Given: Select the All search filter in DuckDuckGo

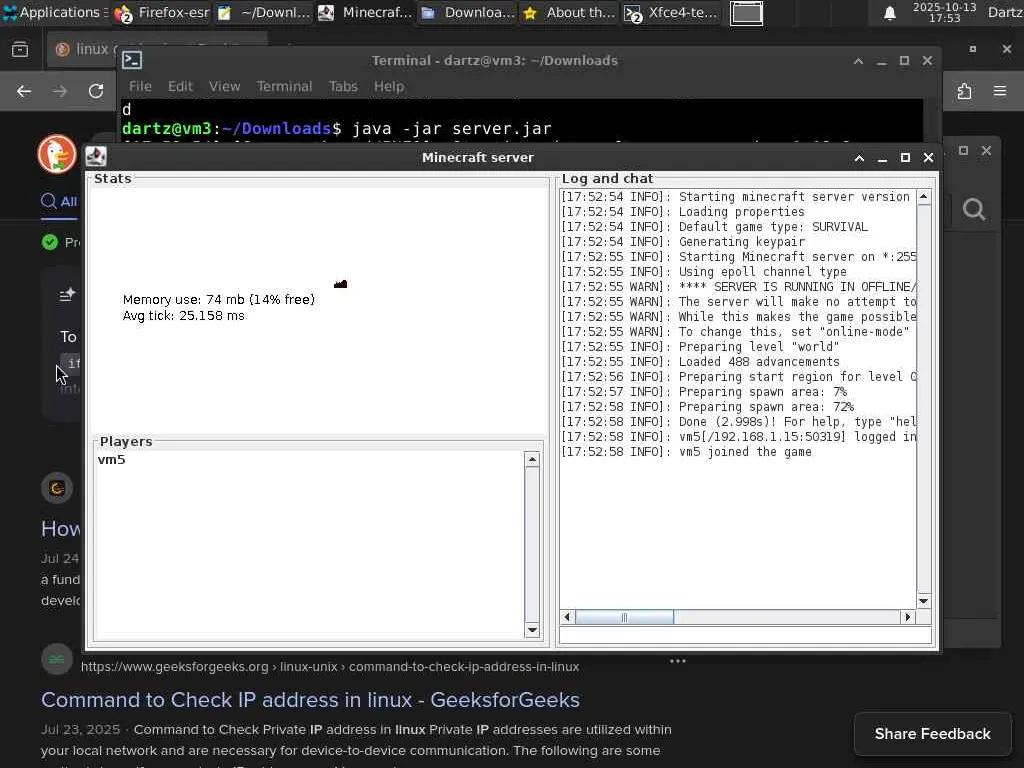Looking at the screenshot, I should [59, 201].
